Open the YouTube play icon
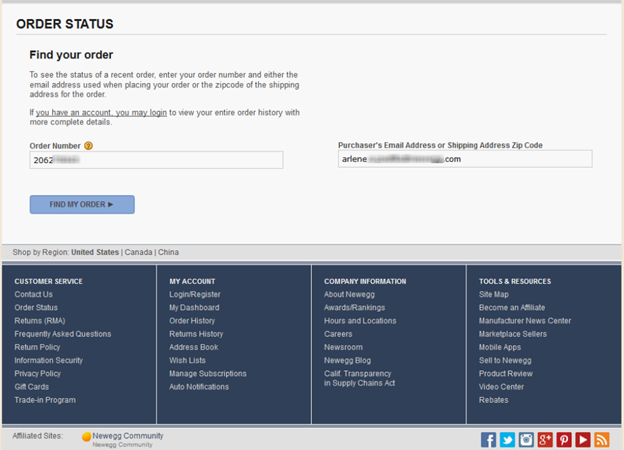This screenshot has height=450, width=624. tap(583, 440)
